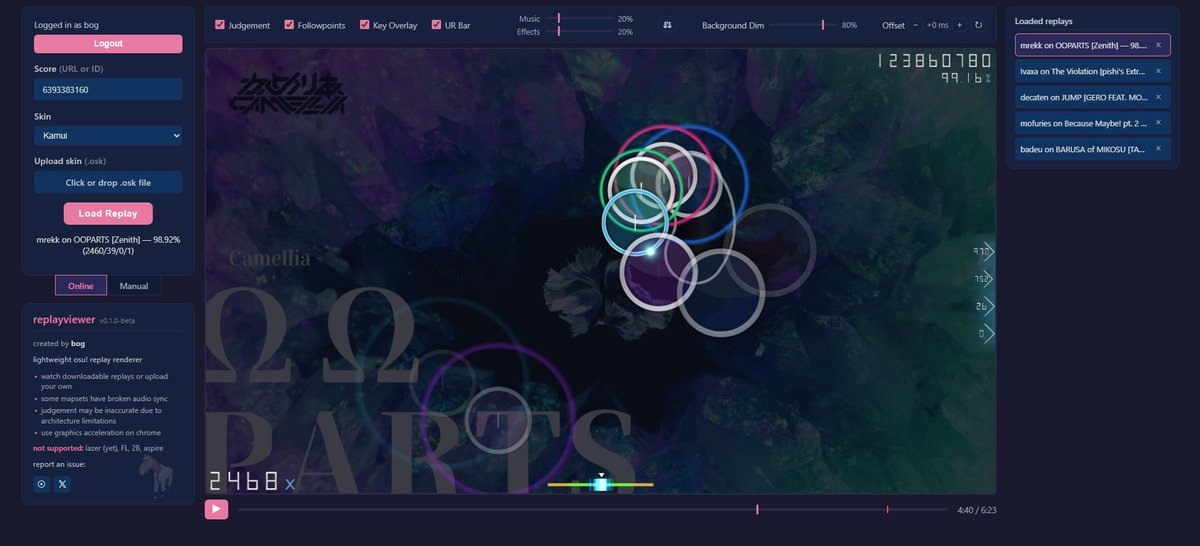Image resolution: width=1200 pixels, height=546 pixels.
Task: Jump to the second pink timeline marker
Action: [x=887, y=510]
